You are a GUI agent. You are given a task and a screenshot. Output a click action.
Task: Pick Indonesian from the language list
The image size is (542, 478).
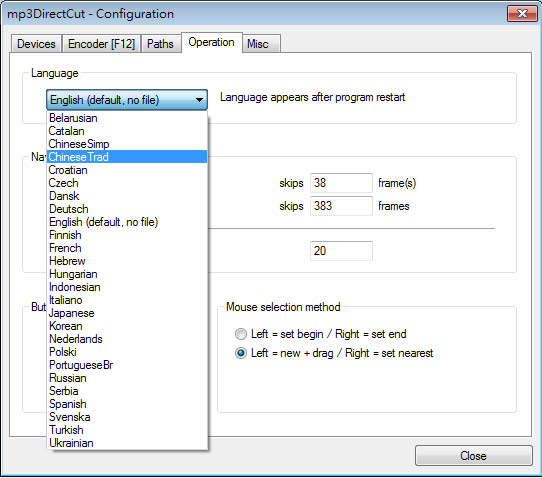127,287
